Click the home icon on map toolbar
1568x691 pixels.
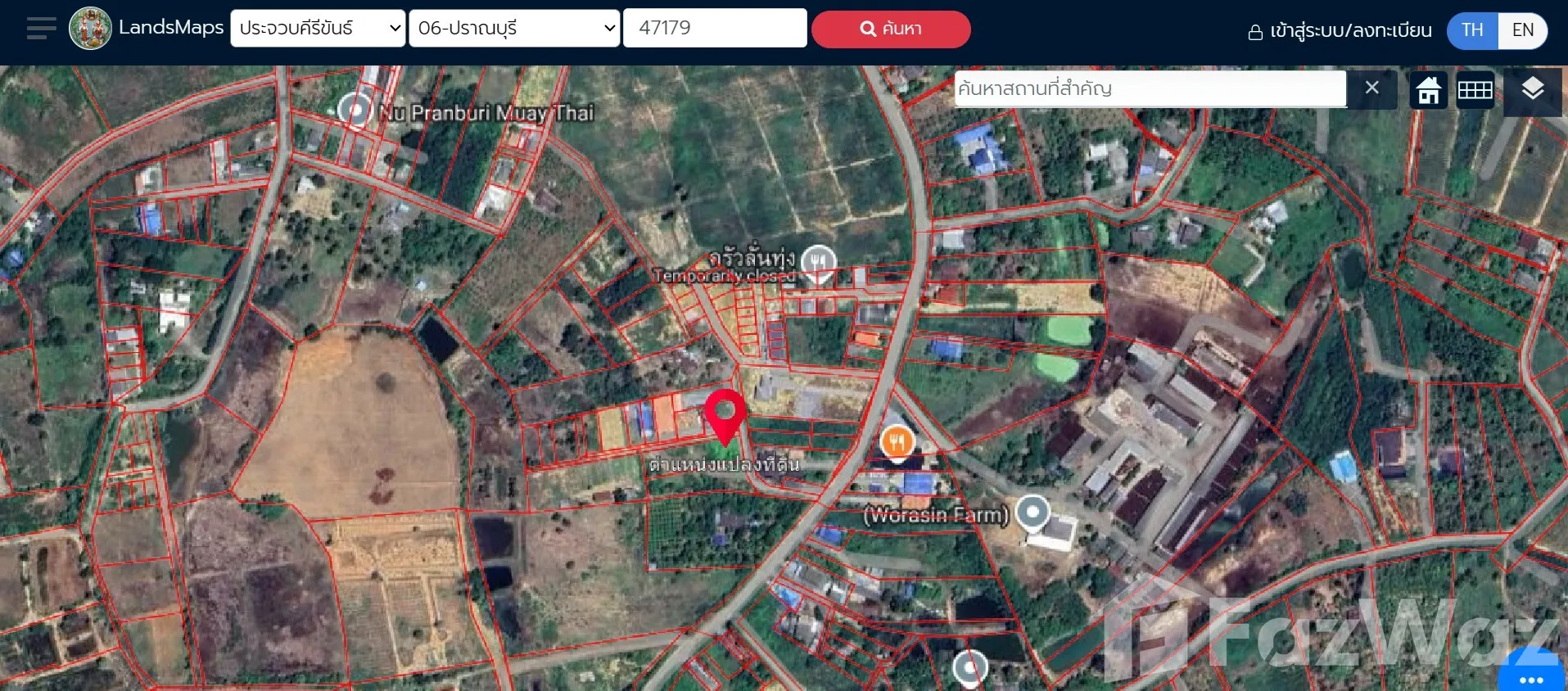tap(1429, 90)
